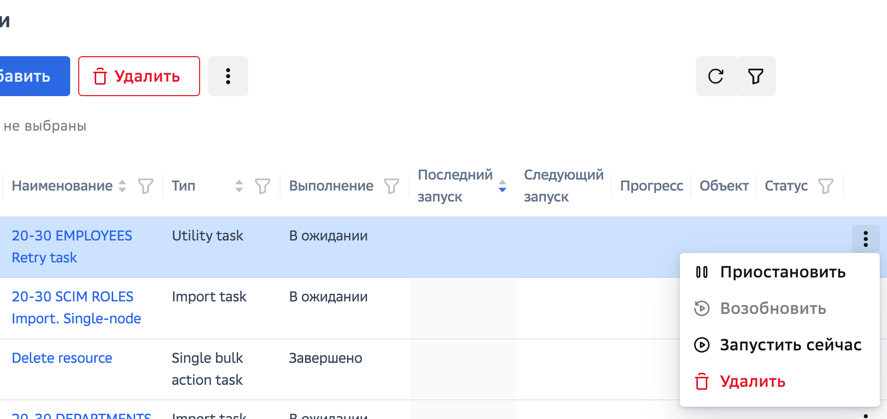Click the Следующий запуск column header
This screenshot has width=887, height=419.
(564, 186)
